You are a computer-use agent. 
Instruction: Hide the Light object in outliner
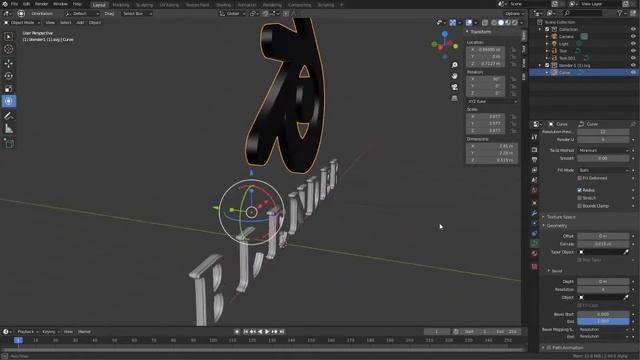(633, 44)
